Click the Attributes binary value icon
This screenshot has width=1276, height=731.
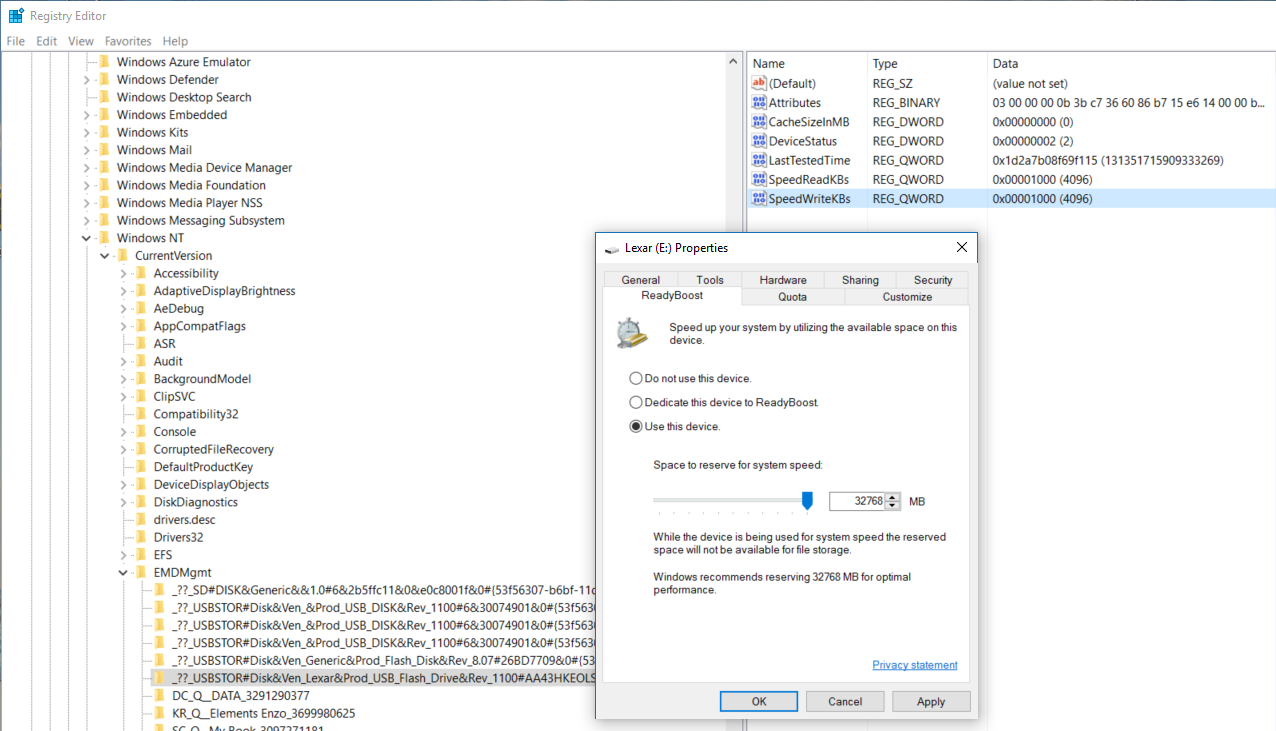[x=759, y=103]
